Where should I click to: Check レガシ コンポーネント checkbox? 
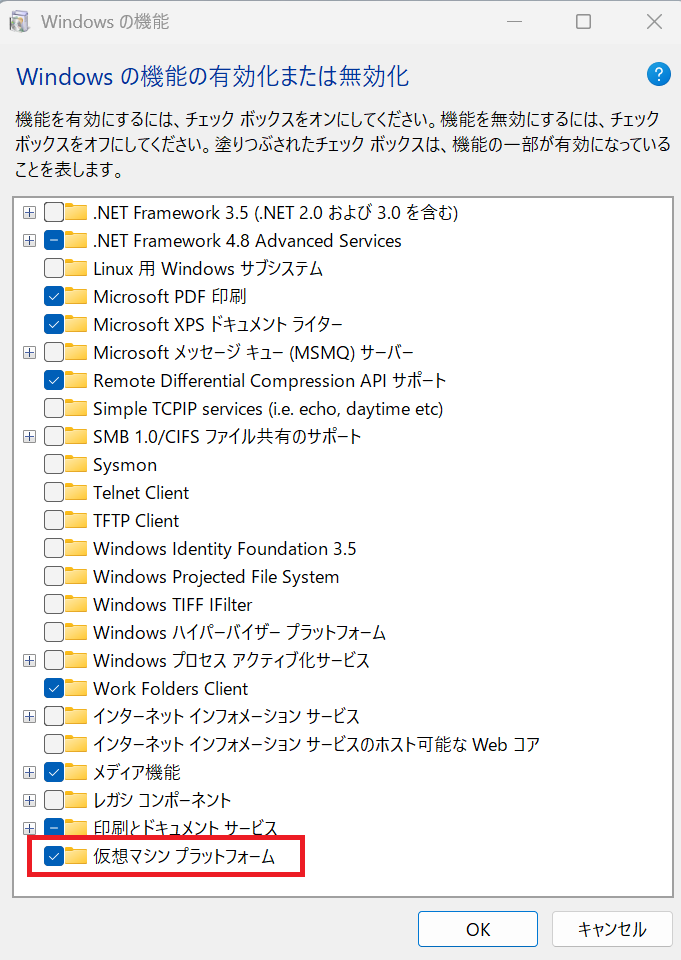(x=54, y=800)
